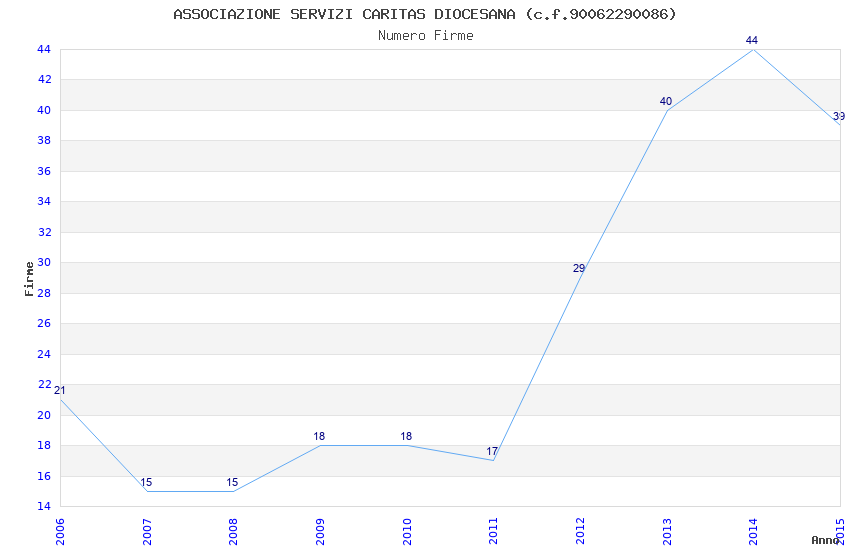Screen dimensions: 850x550
Task: Click data label 21 for 2006
Action: (60, 390)
